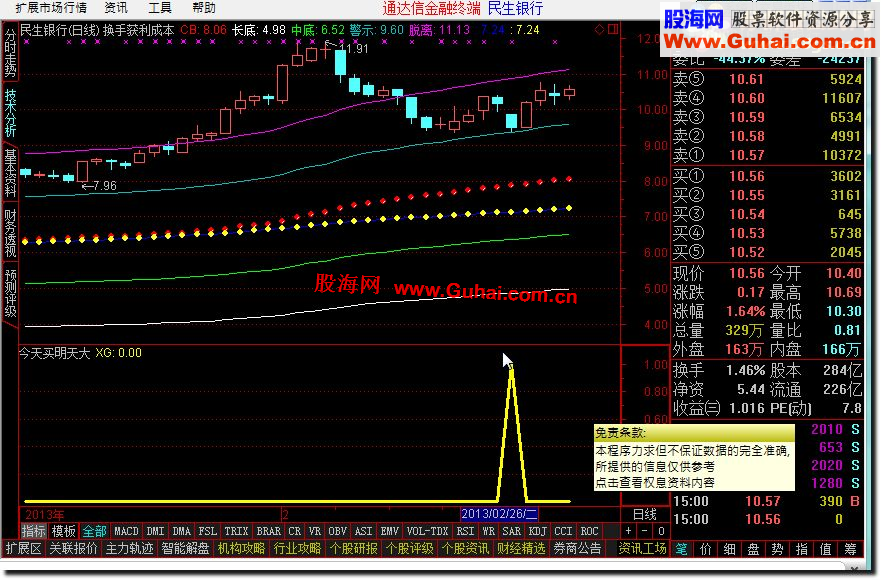Viewport: 882px width, 580px height.
Task: Click buy price 10.56 in 买① row
Action: [x=746, y=177]
